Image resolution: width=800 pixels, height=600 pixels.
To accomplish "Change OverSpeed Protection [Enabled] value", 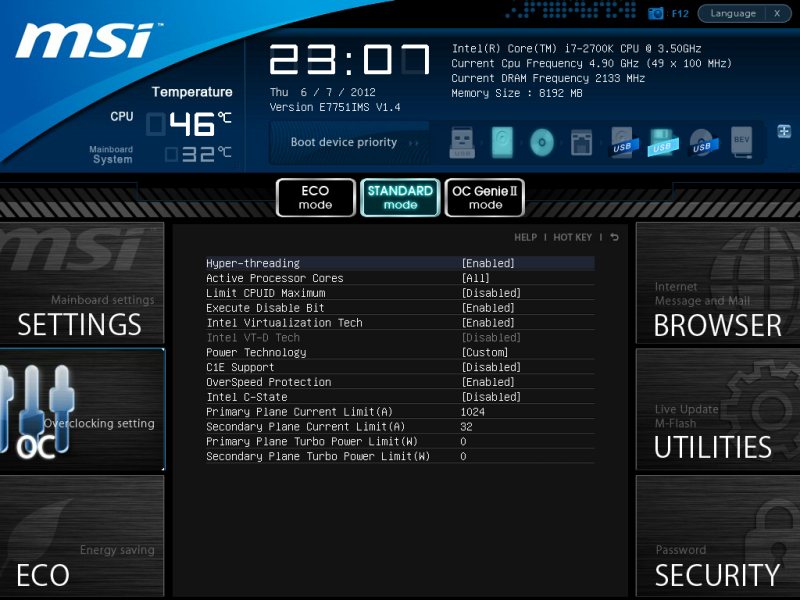I will (x=488, y=382).
